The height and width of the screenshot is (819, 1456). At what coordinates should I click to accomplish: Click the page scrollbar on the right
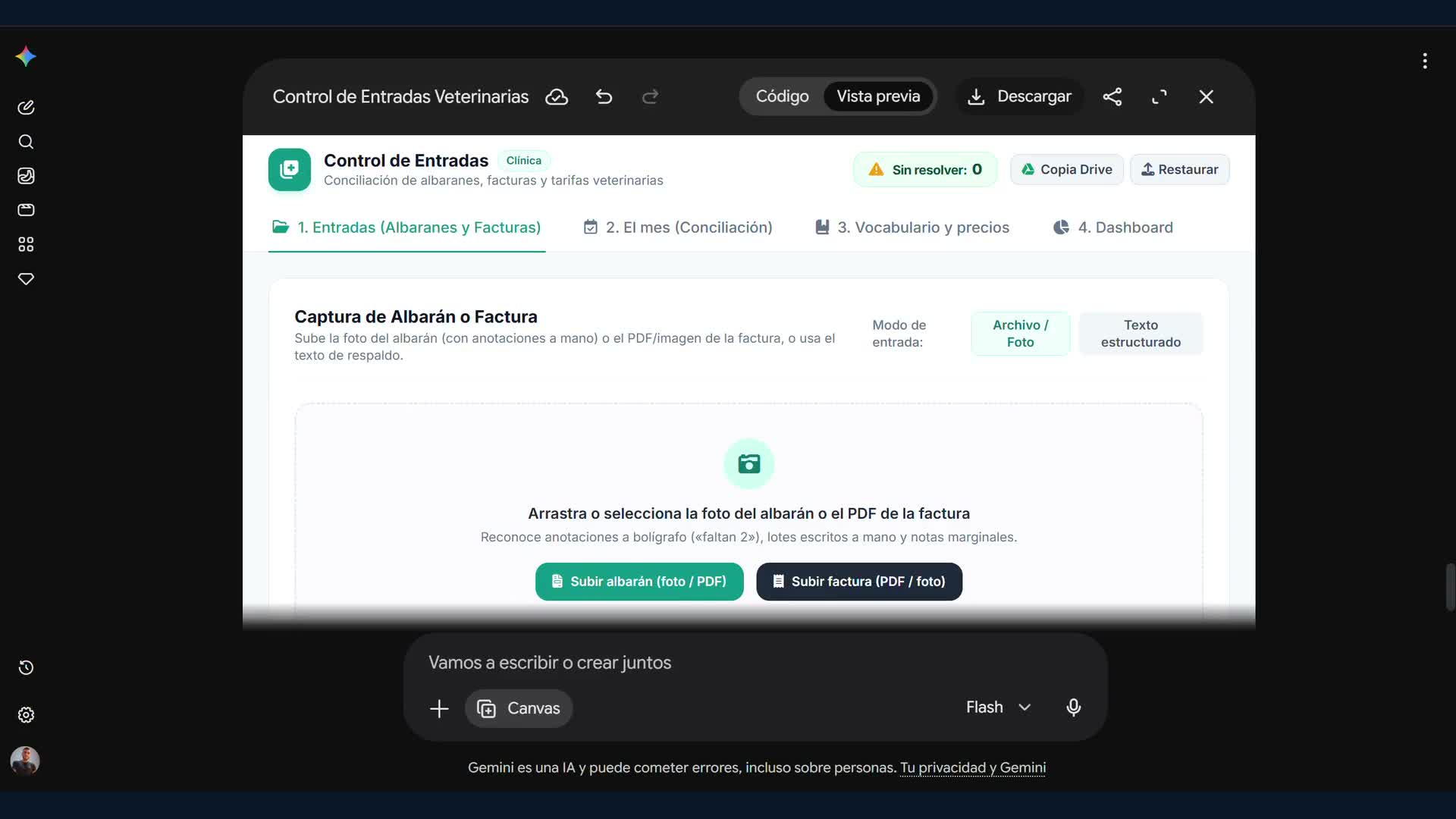coord(1450,587)
